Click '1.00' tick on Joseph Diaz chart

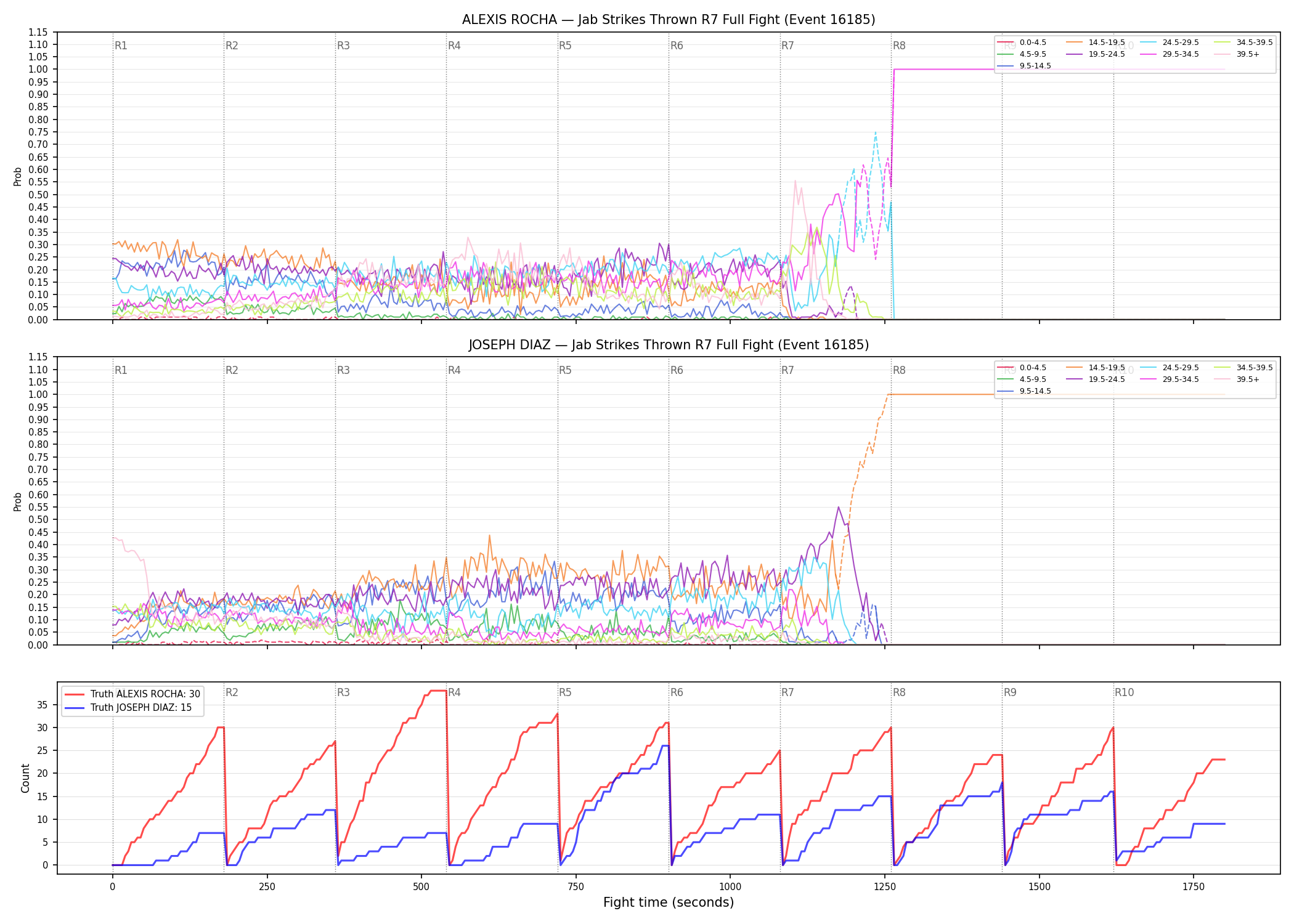coord(38,395)
